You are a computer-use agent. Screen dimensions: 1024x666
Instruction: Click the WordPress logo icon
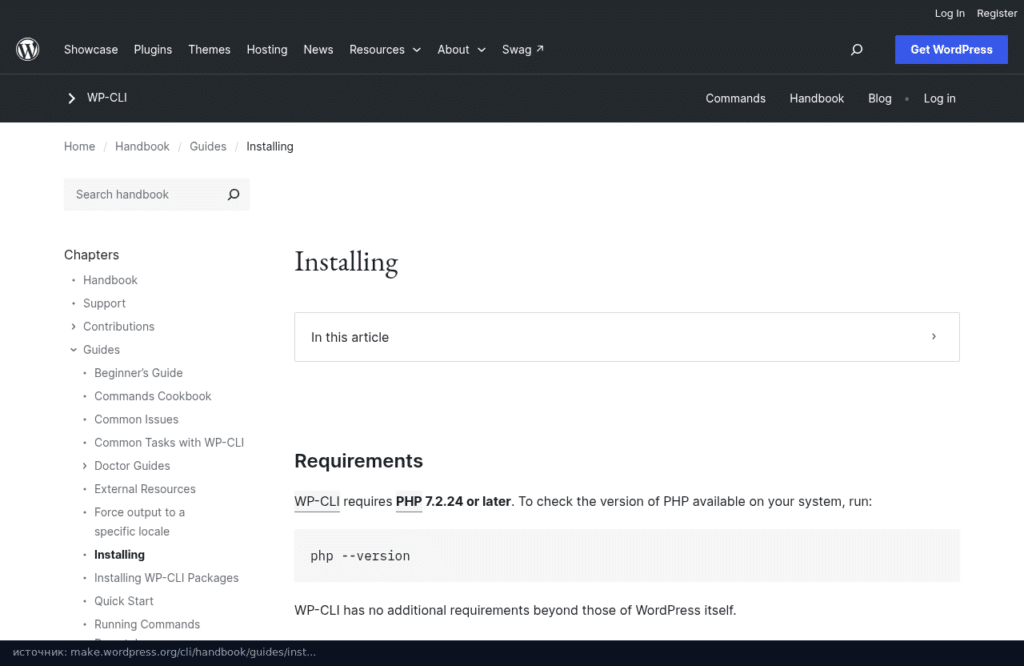[27, 49]
